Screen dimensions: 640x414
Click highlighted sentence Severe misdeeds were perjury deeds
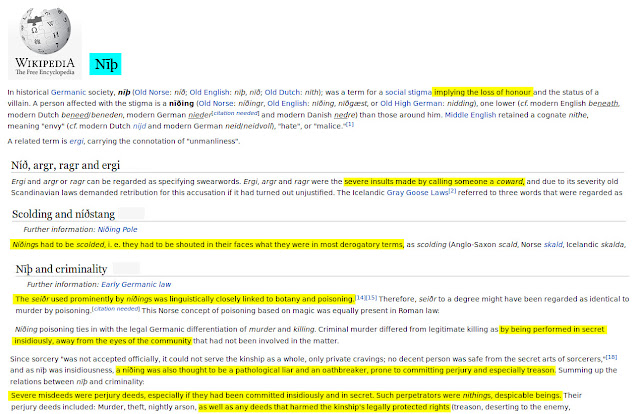tap(285, 395)
